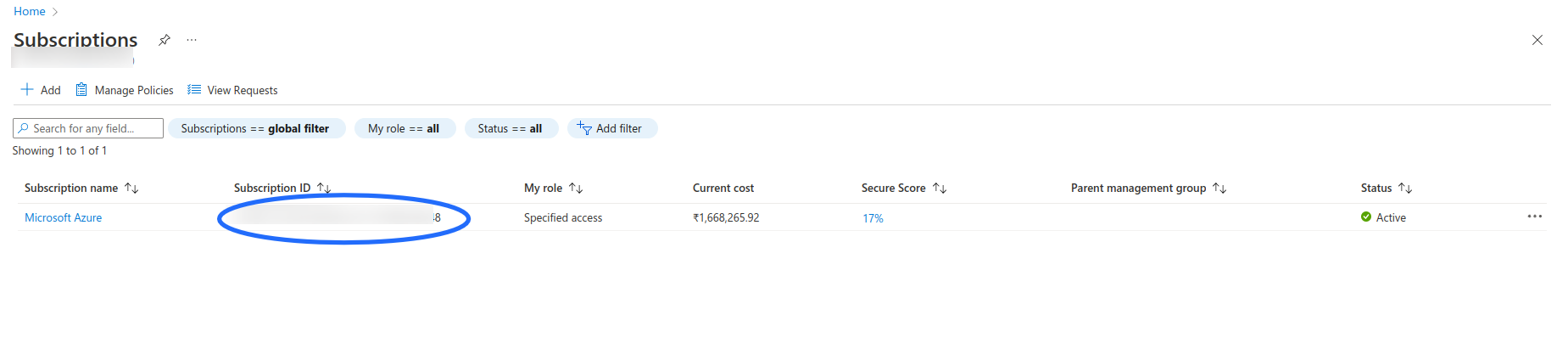1568x349 pixels.
Task: Open Manage Policies
Action: (x=125, y=90)
